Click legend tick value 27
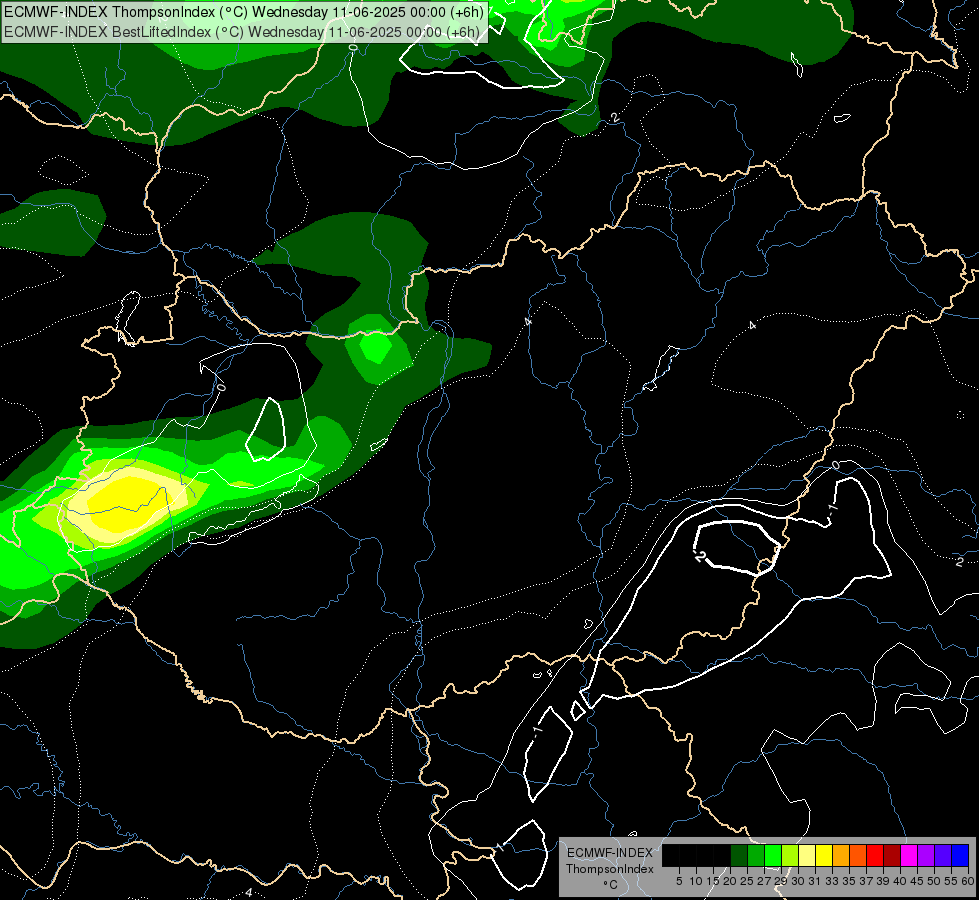Viewport: 979px width, 900px height. [x=765, y=881]
